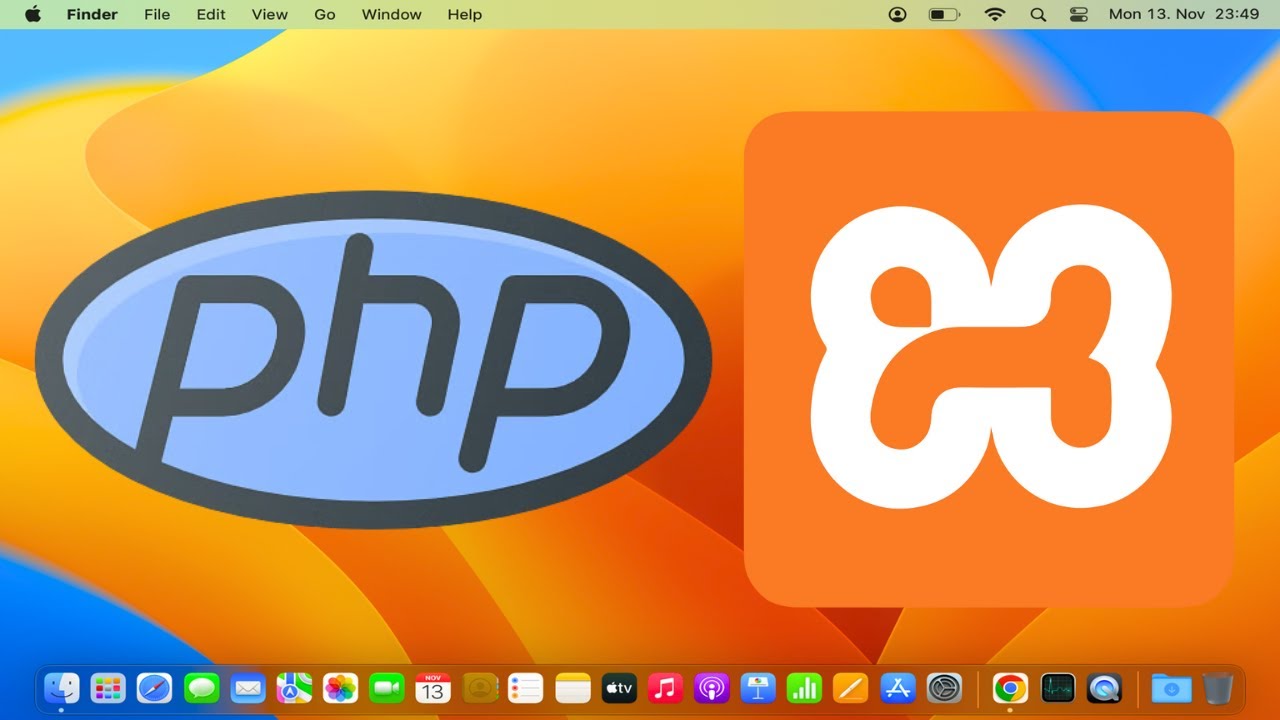Screen dimensions: 1280x720
Task: Open Finder from the Dock
Action: [x=62, y=688]
